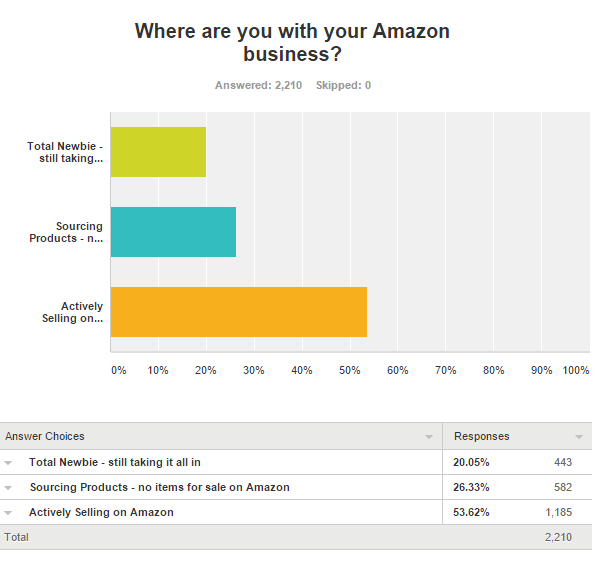600x567 pixels.
Task: Expand the Sourcing Products table row arrow
Action: [x=8, y=488]
